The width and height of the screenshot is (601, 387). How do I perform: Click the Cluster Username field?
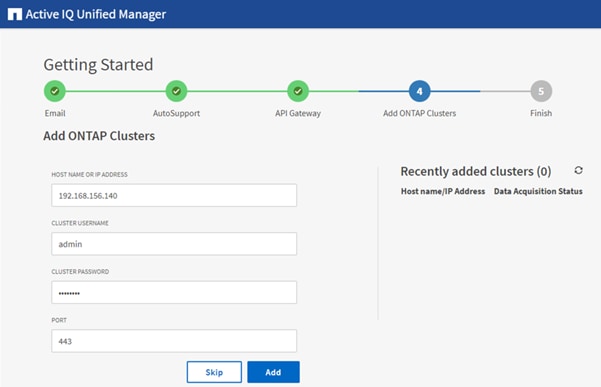(x=174, y=244)
